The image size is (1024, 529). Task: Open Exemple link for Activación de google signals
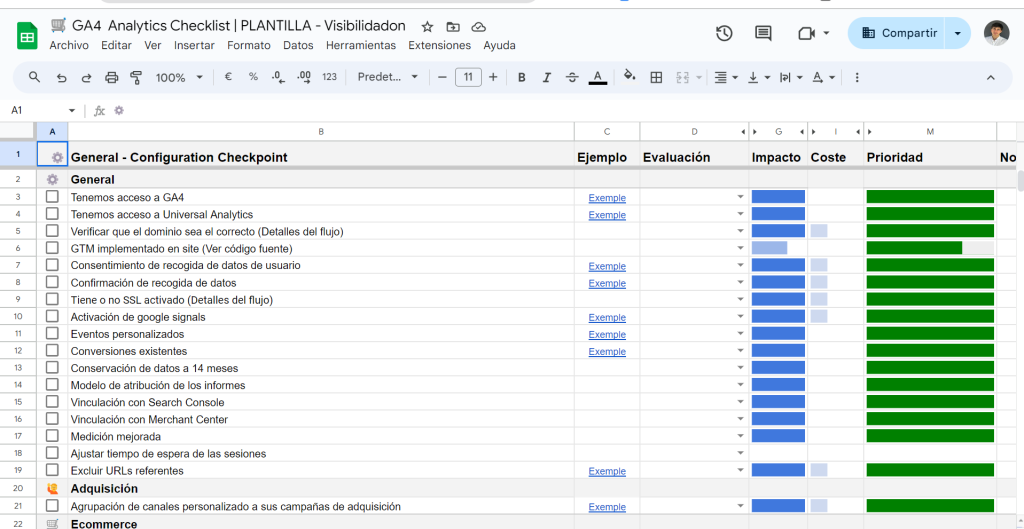click(x=607, y=317)
